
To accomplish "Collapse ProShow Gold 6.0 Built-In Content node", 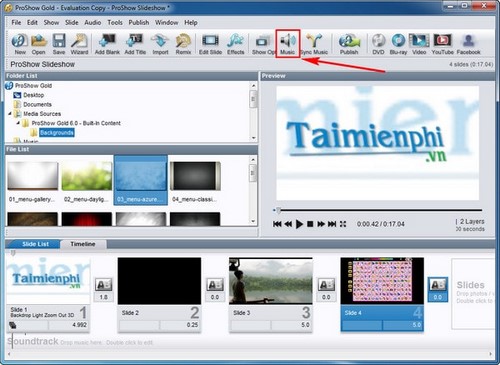I will pos(18,123).
